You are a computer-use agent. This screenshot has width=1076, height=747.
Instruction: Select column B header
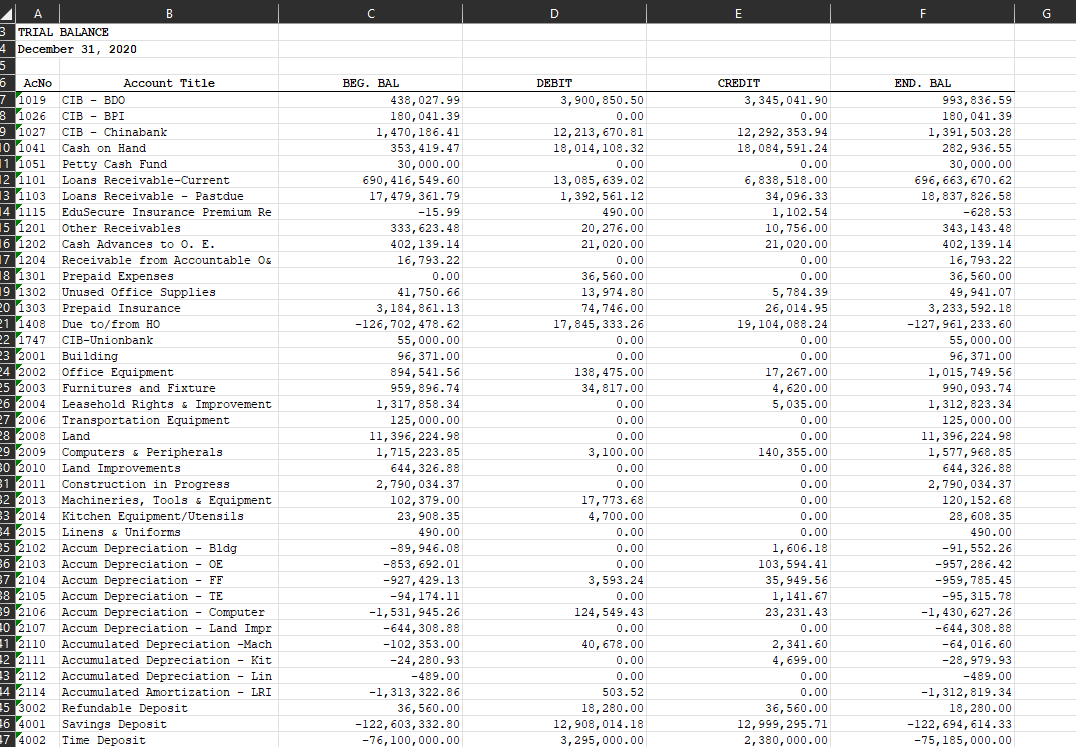pyautogui.click(x=169, y=13)
